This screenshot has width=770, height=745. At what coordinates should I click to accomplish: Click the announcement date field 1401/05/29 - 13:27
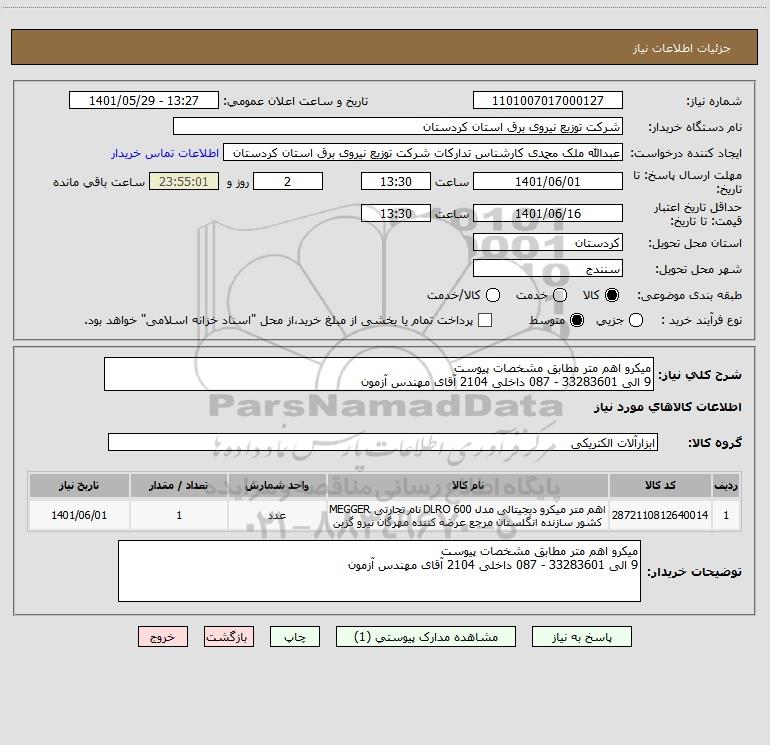tap(144, 101)
